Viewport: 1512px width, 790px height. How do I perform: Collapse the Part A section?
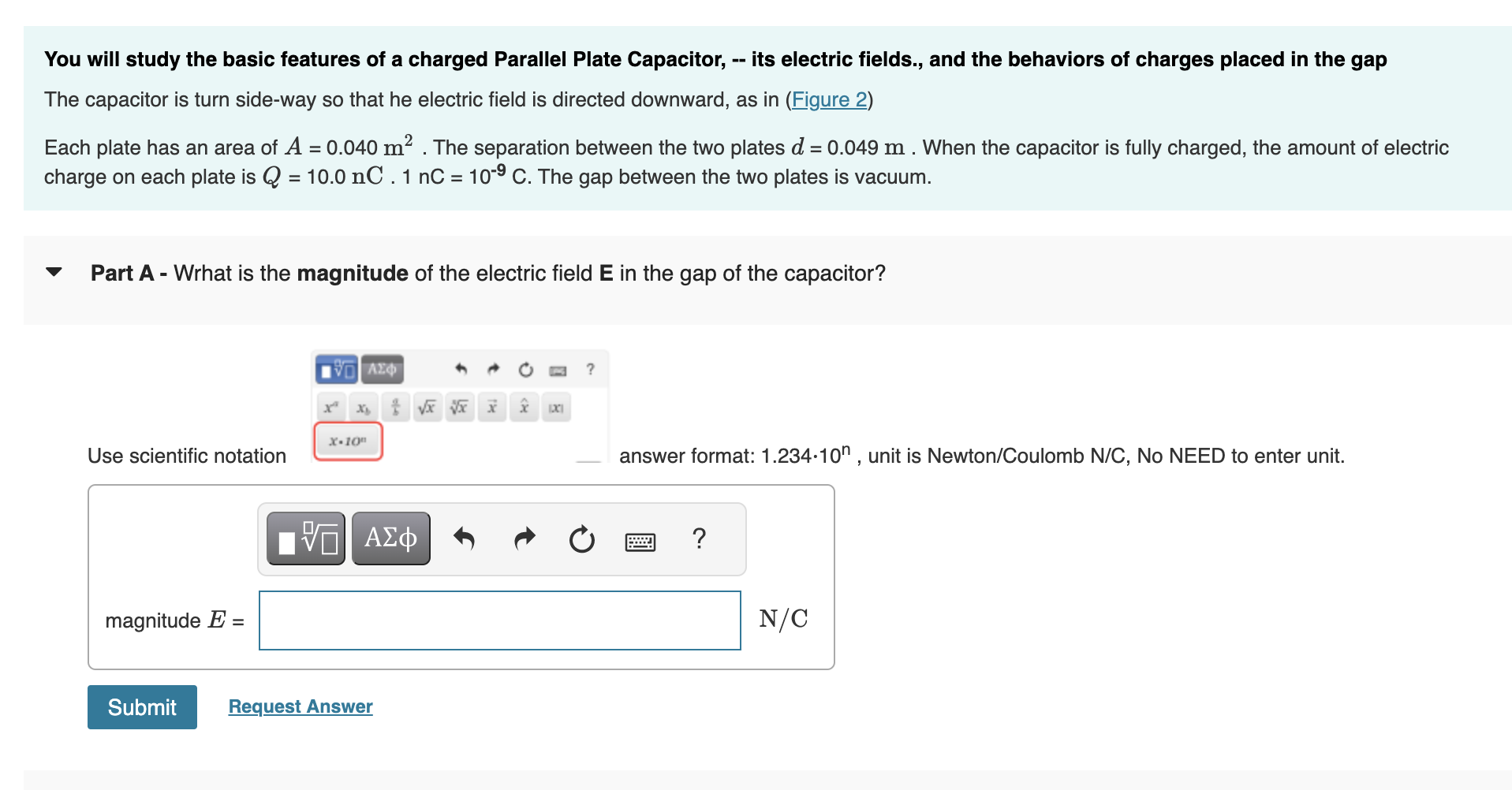(x=52, y=272)
